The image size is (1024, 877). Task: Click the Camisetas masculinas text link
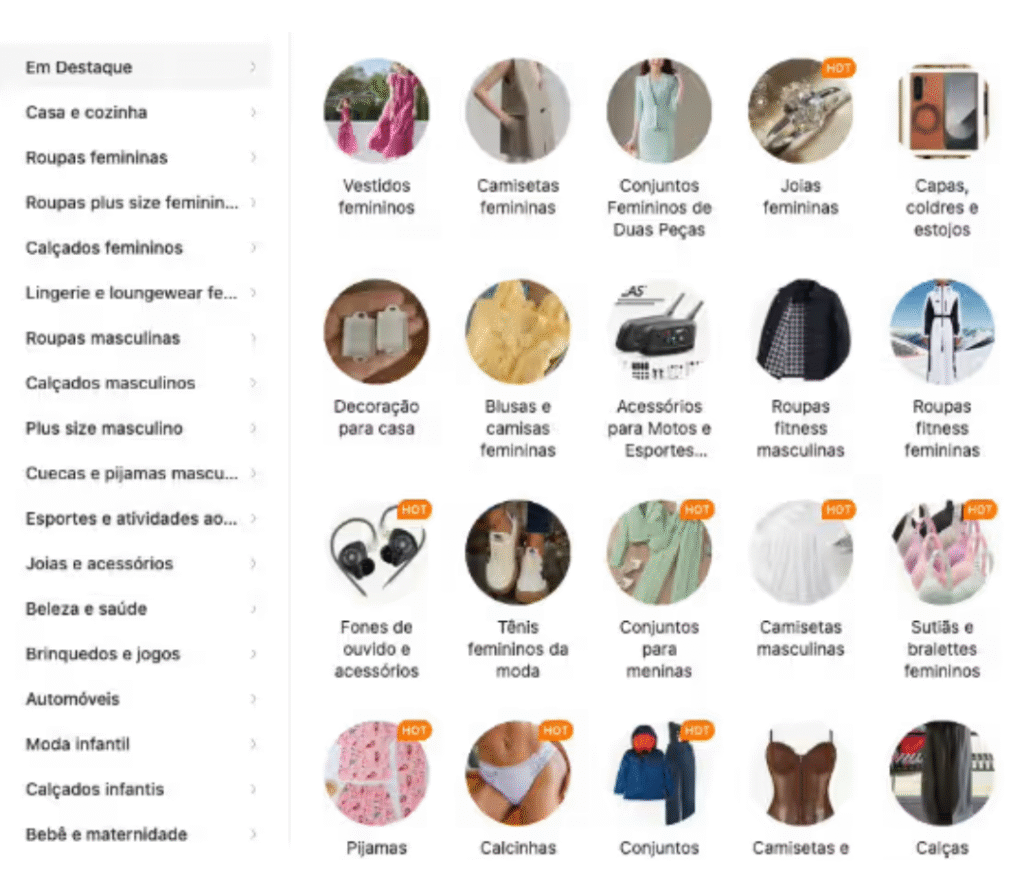[800, 638]
